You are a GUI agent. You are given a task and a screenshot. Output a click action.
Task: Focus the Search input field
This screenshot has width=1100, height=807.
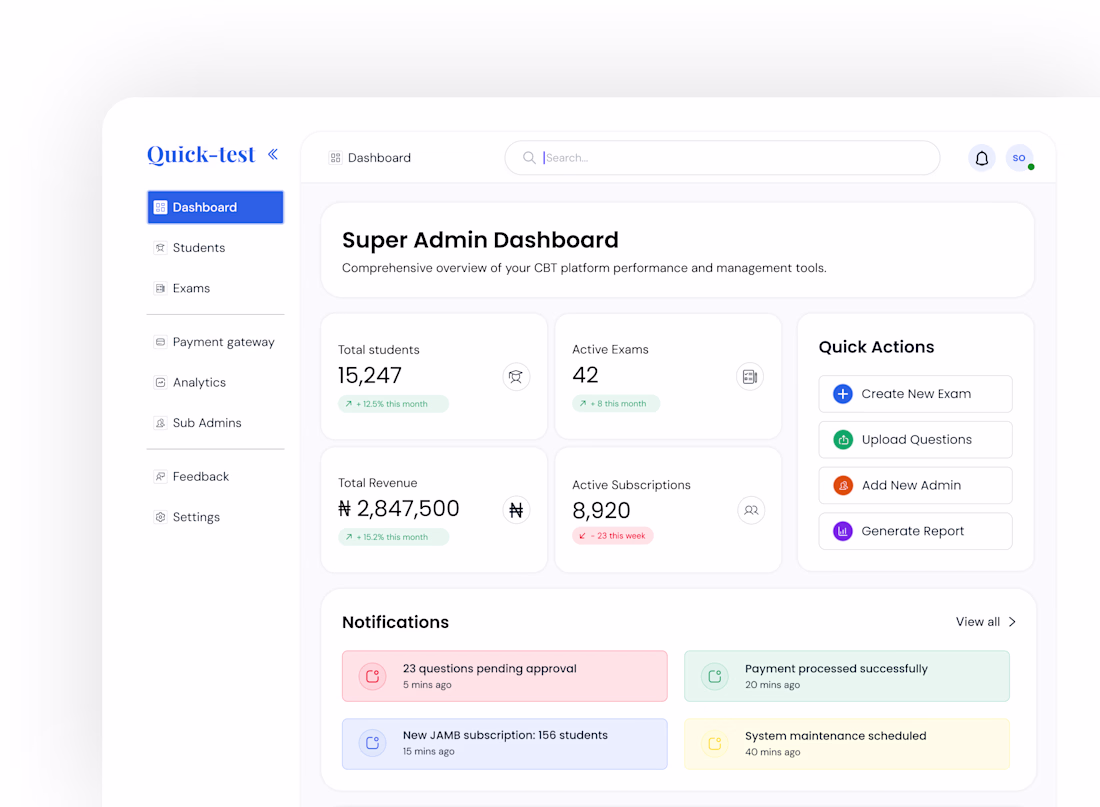(x=722, y=158)
